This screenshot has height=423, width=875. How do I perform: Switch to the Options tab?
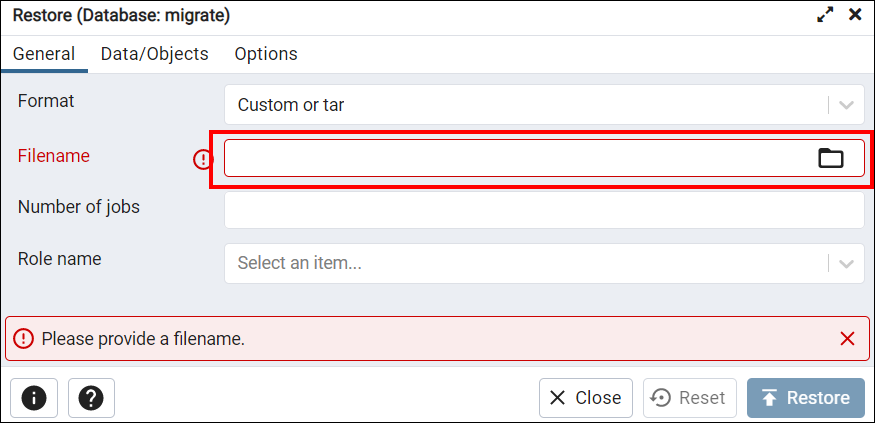[266, 54]
